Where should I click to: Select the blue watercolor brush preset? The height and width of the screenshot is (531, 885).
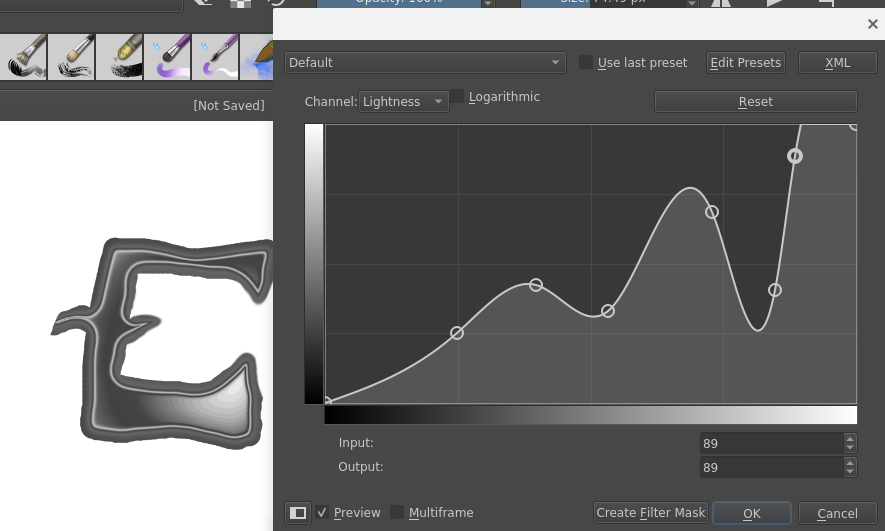[x=257, y=57]
